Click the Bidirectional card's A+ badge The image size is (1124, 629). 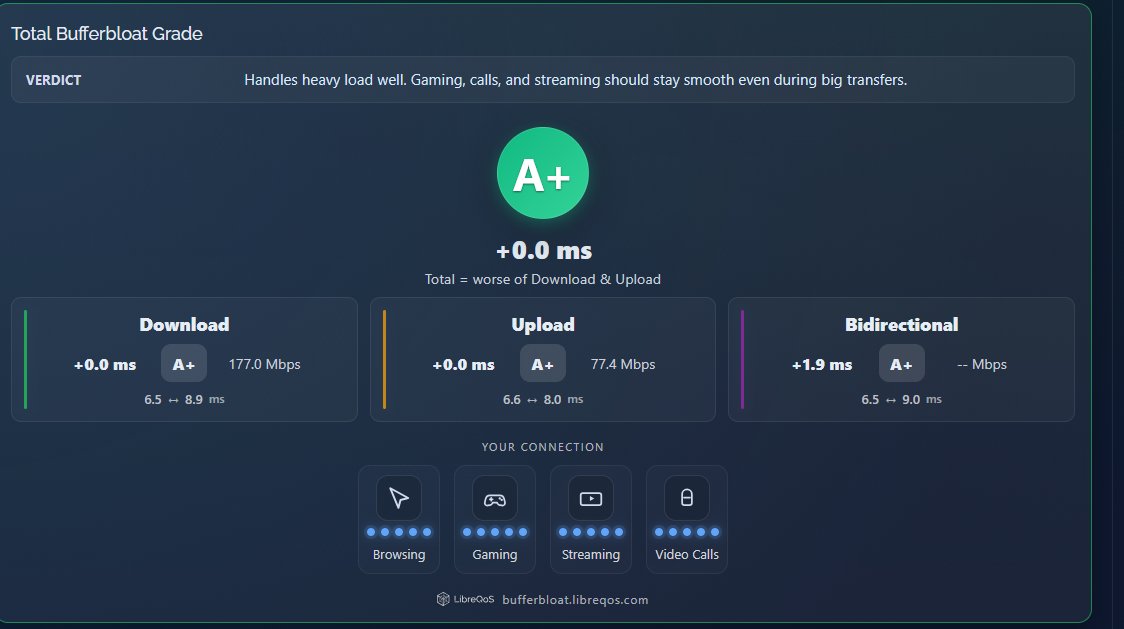point(901,364)
